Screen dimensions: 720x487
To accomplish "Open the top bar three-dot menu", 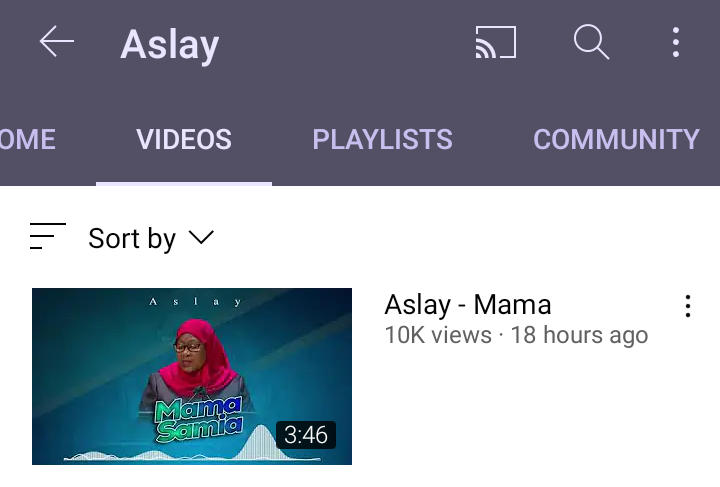I will click(x=675, y=42).
